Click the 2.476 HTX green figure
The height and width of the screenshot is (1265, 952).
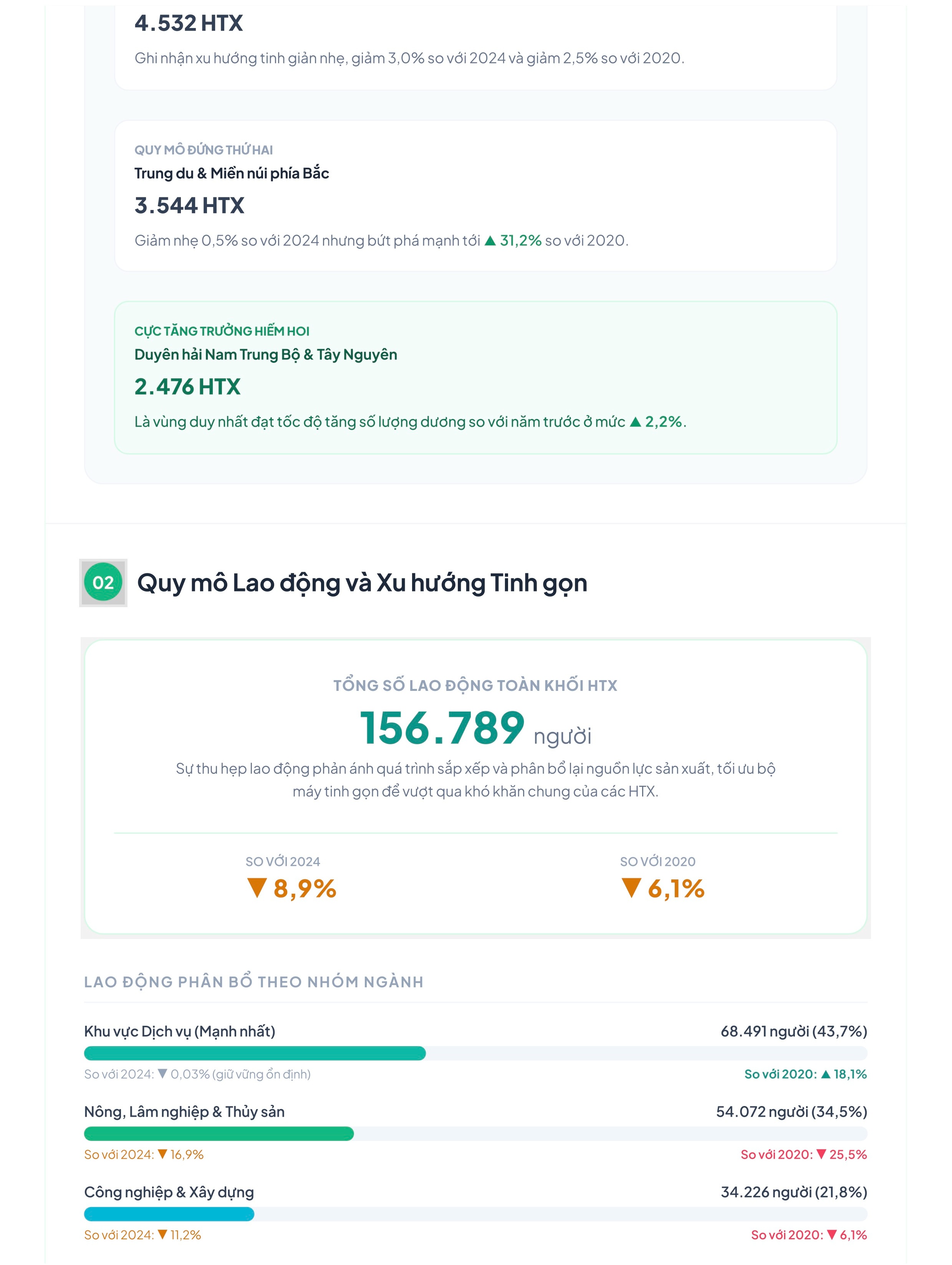(x=187, y=387)
